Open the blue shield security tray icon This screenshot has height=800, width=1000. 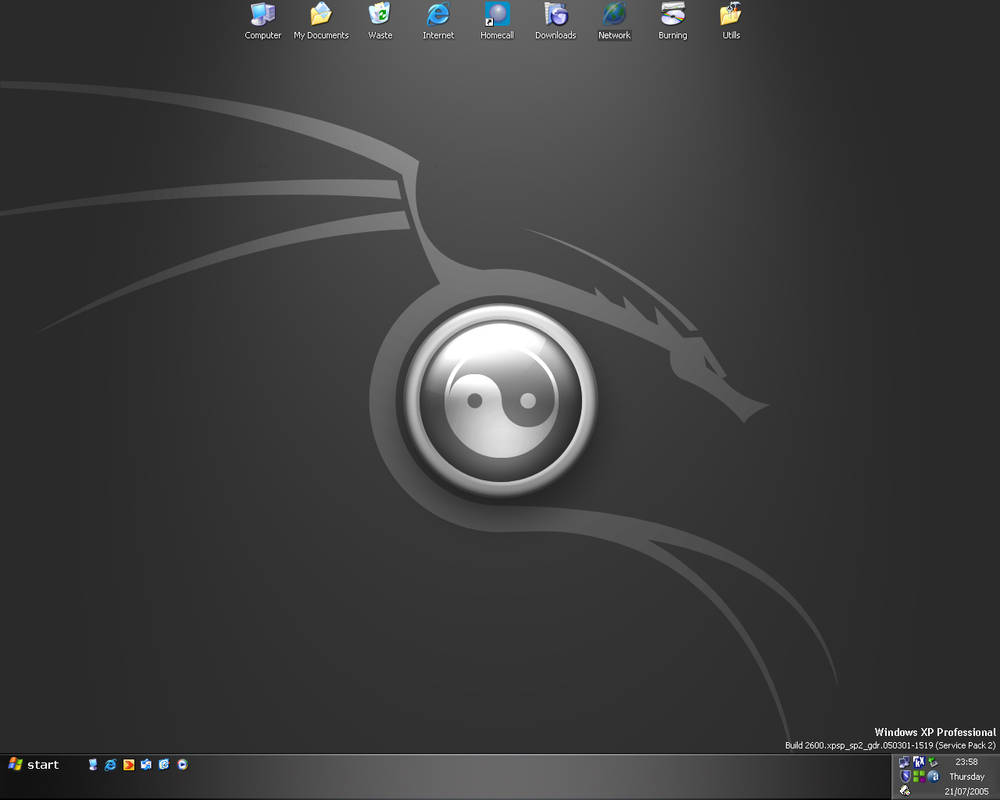pyautogui.click(x=905, y=776)
